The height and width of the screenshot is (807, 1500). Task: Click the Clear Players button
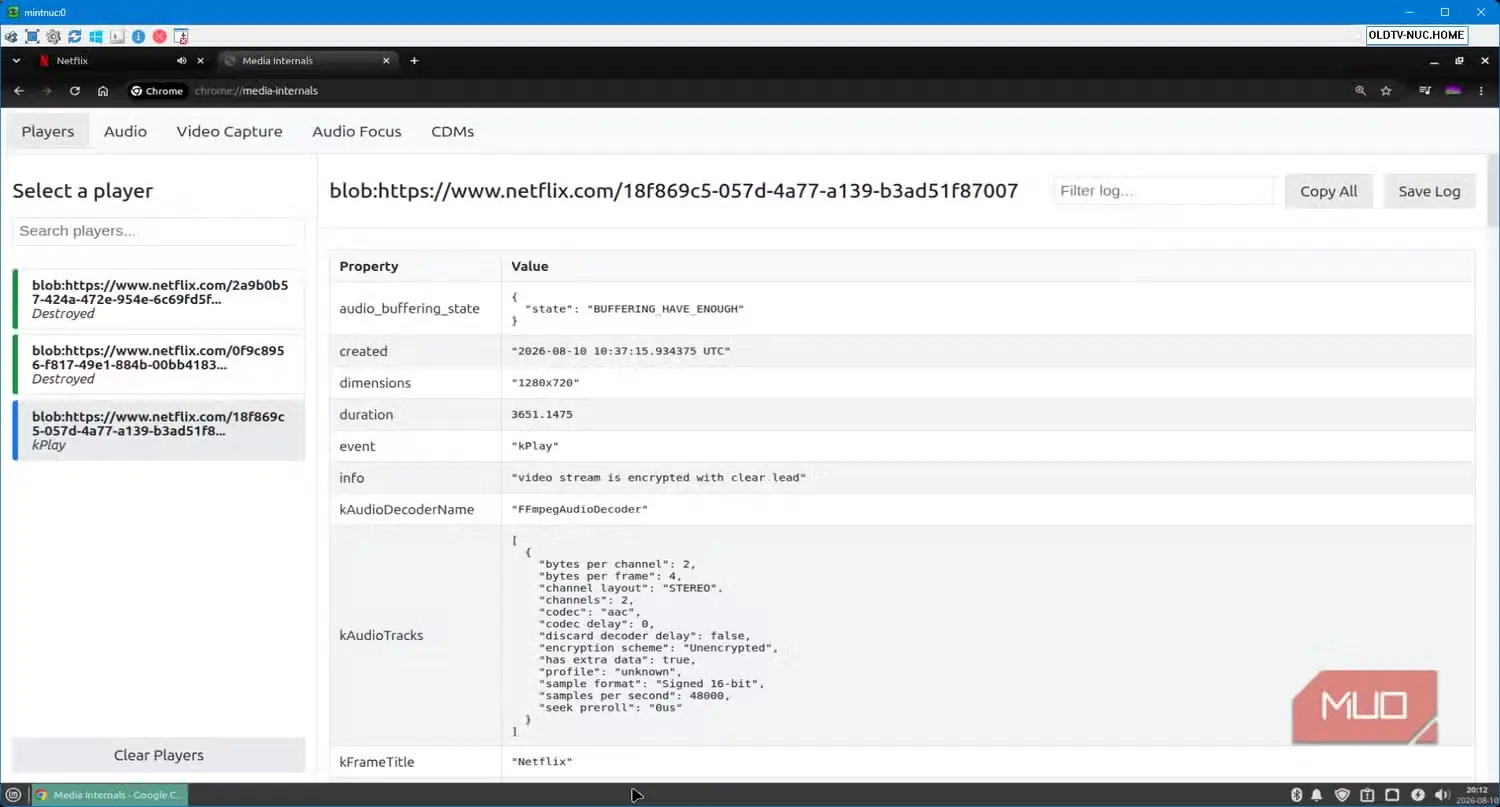(x=158, y=755)
